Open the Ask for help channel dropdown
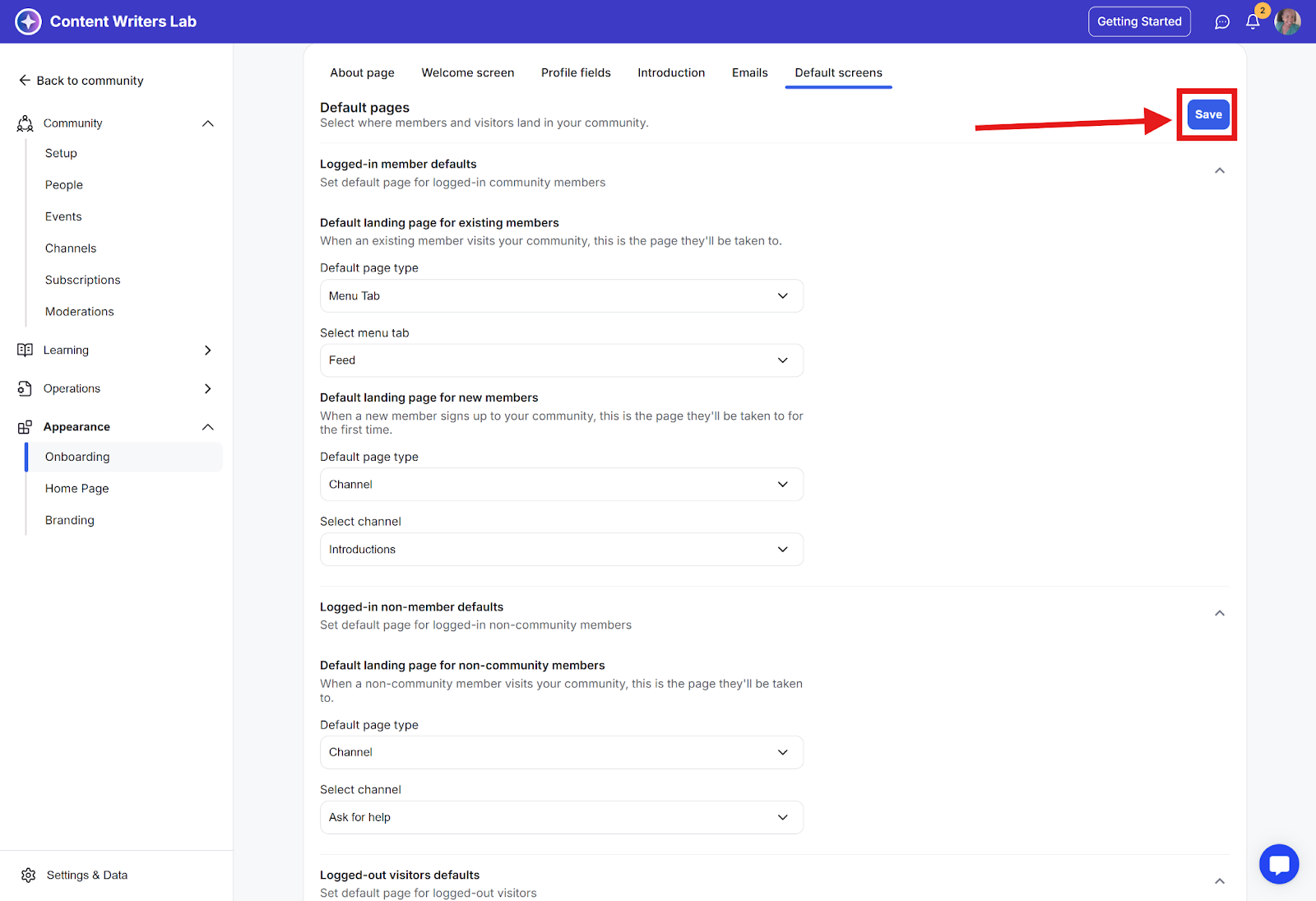The height and width of the screenshot is (901, 1316). (562, 817)
